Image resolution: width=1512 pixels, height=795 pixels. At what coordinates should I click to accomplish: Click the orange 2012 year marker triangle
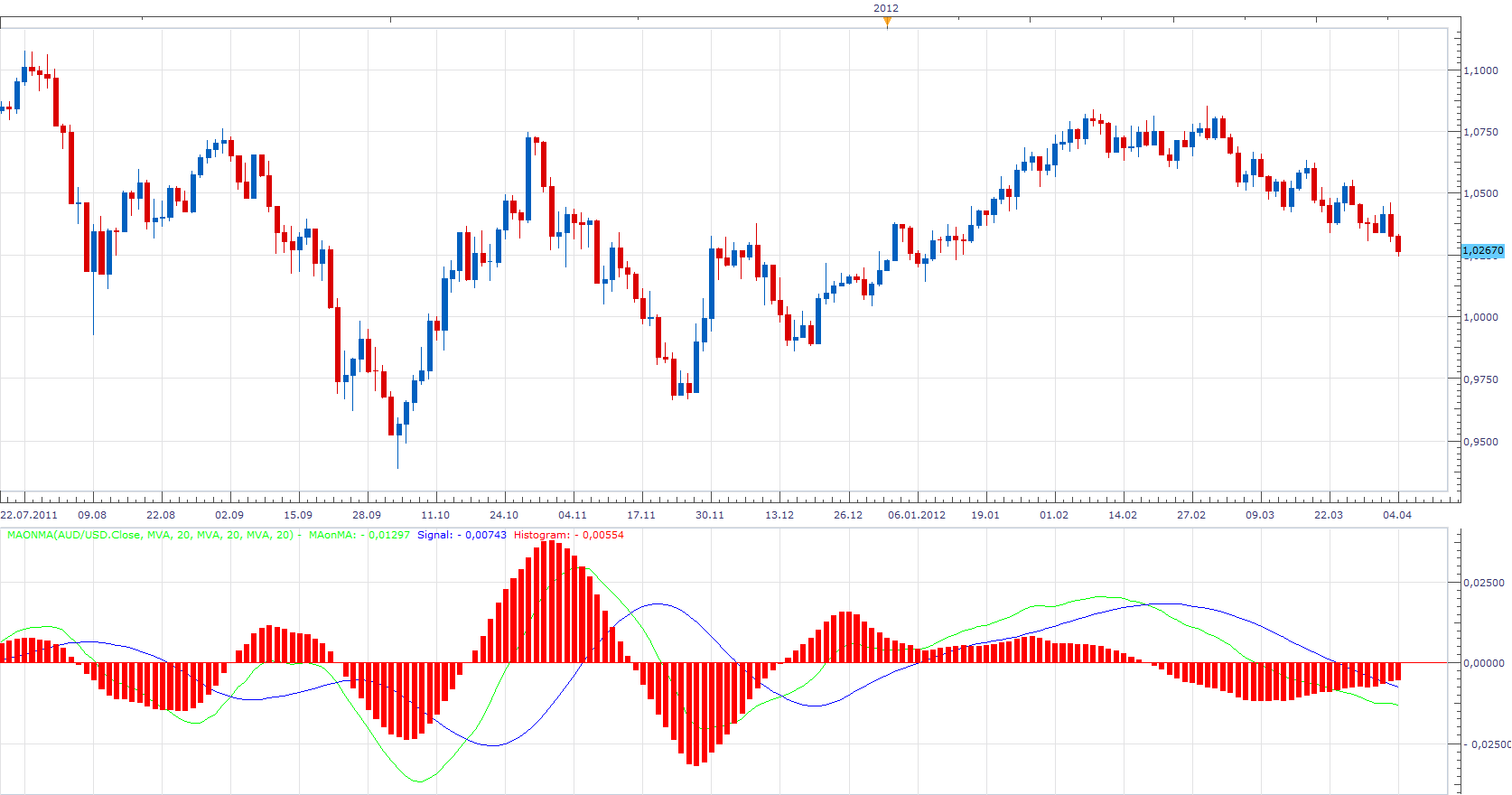pos(887,22)
